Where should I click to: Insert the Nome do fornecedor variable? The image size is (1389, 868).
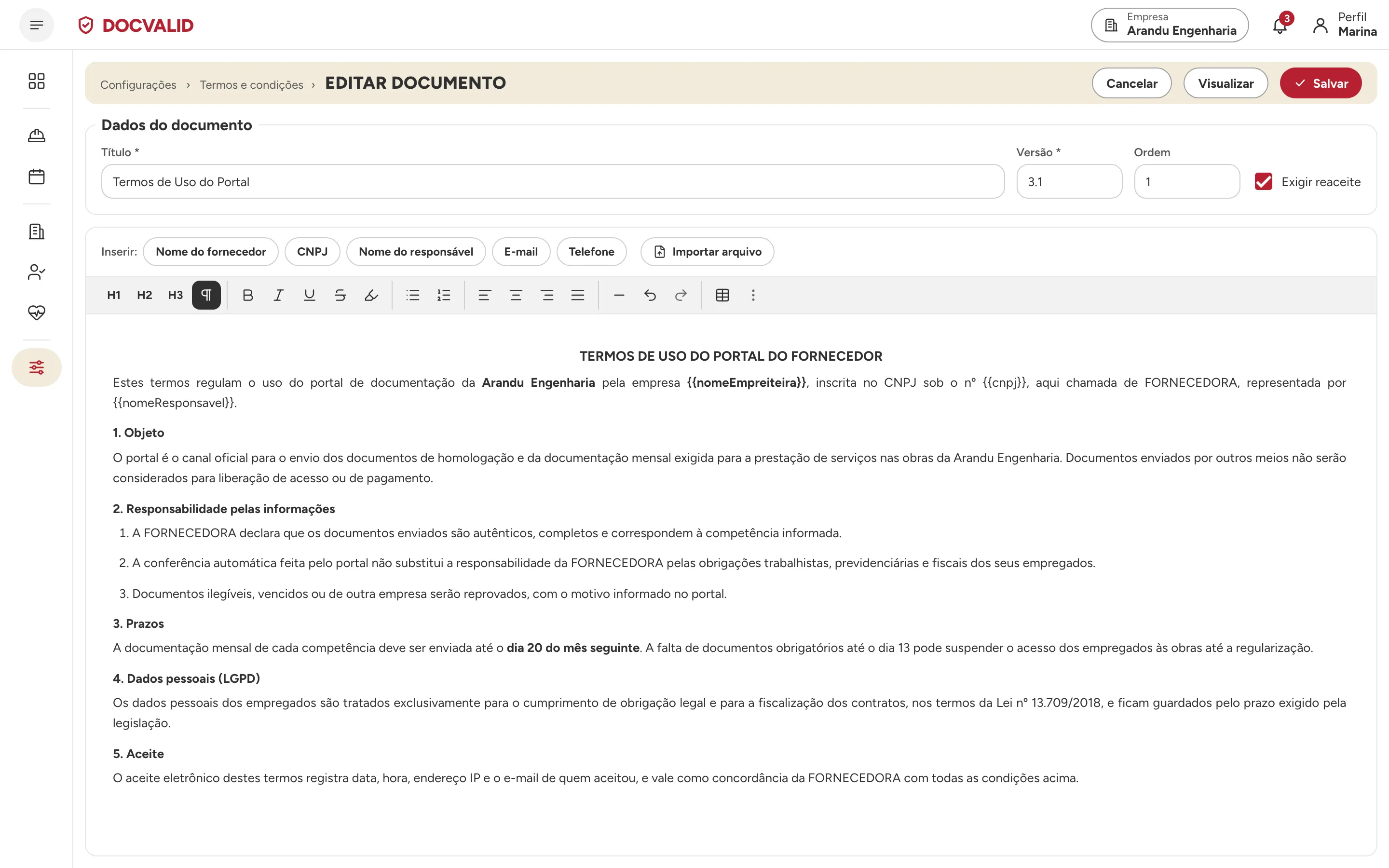211,251
